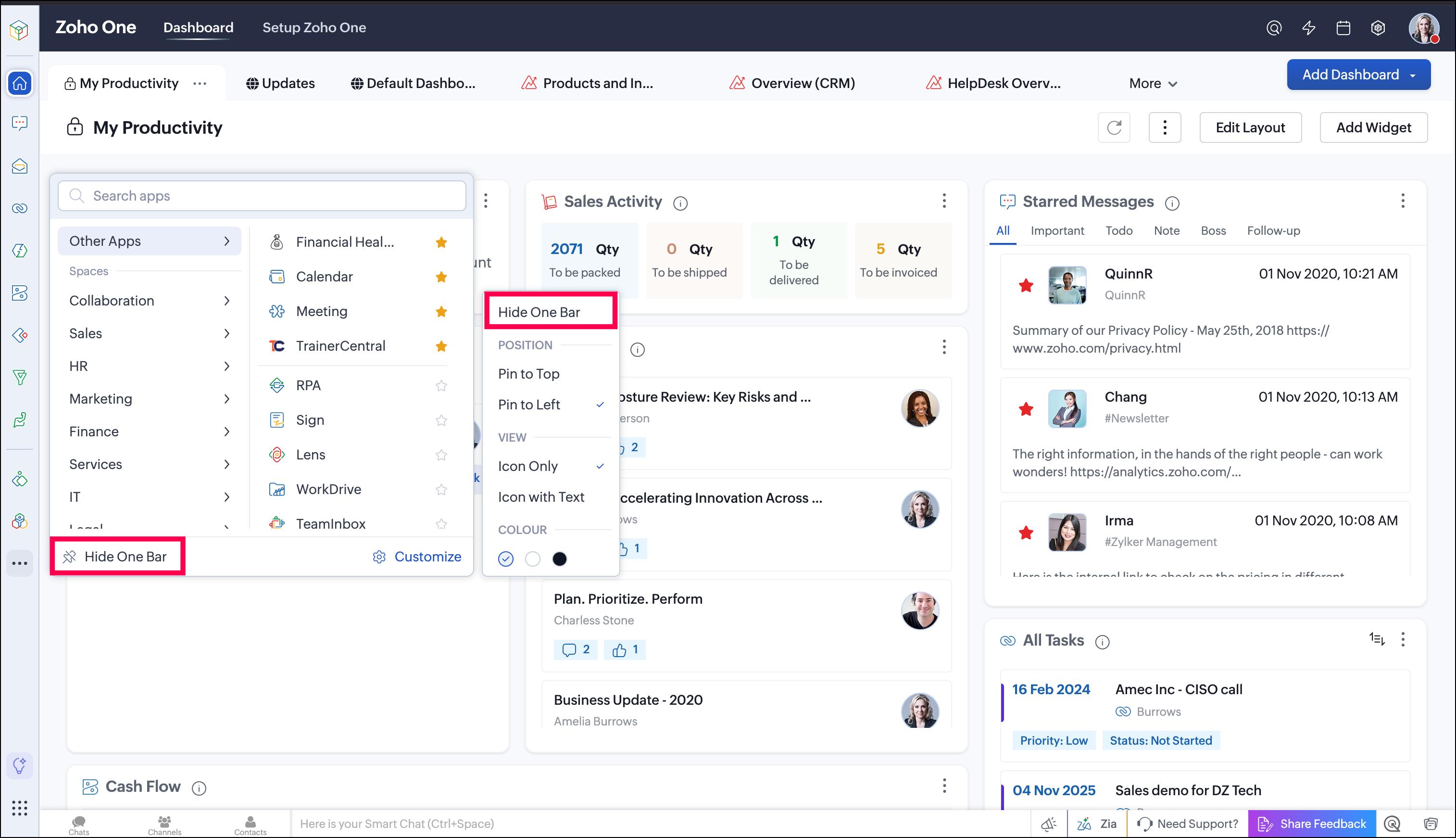Open the Overview (CRM) dashboard tab

792,83
